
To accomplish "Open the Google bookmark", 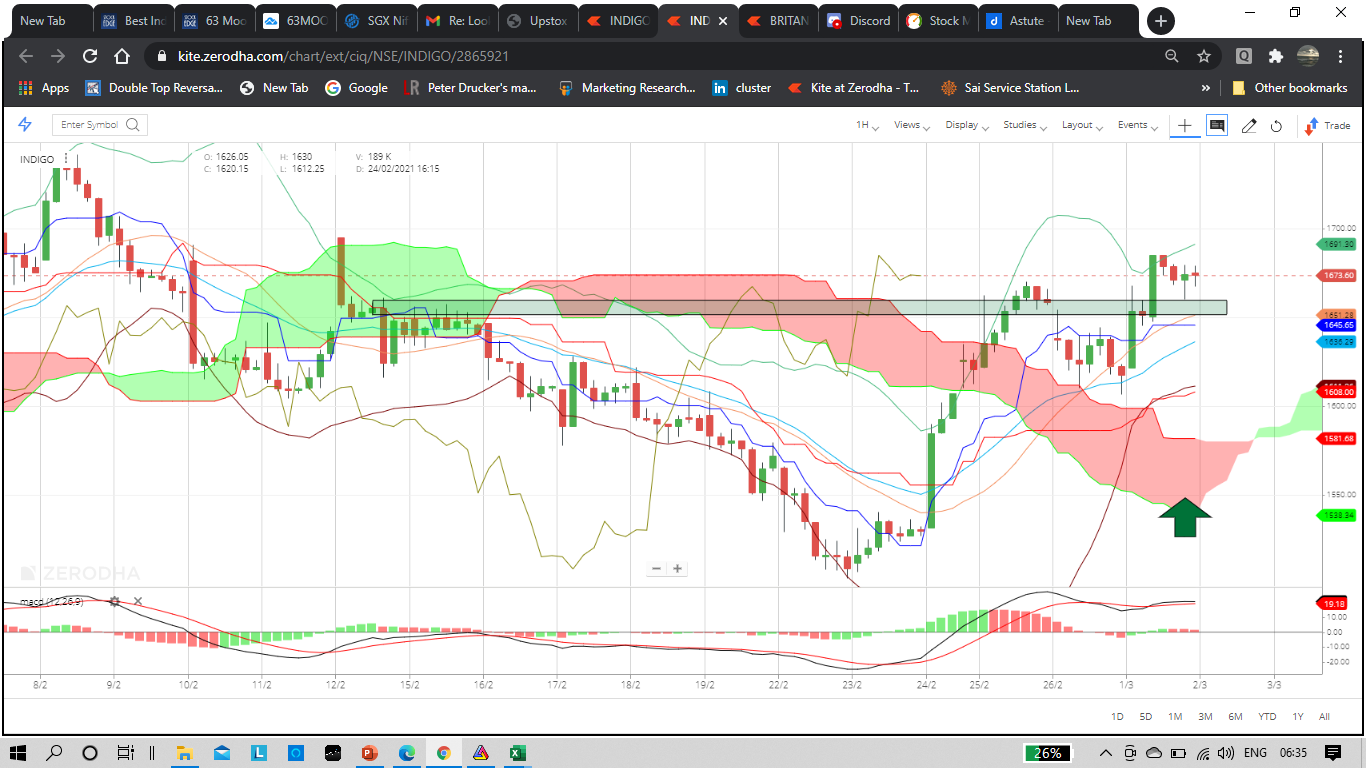I will click(x=356, y=88).
